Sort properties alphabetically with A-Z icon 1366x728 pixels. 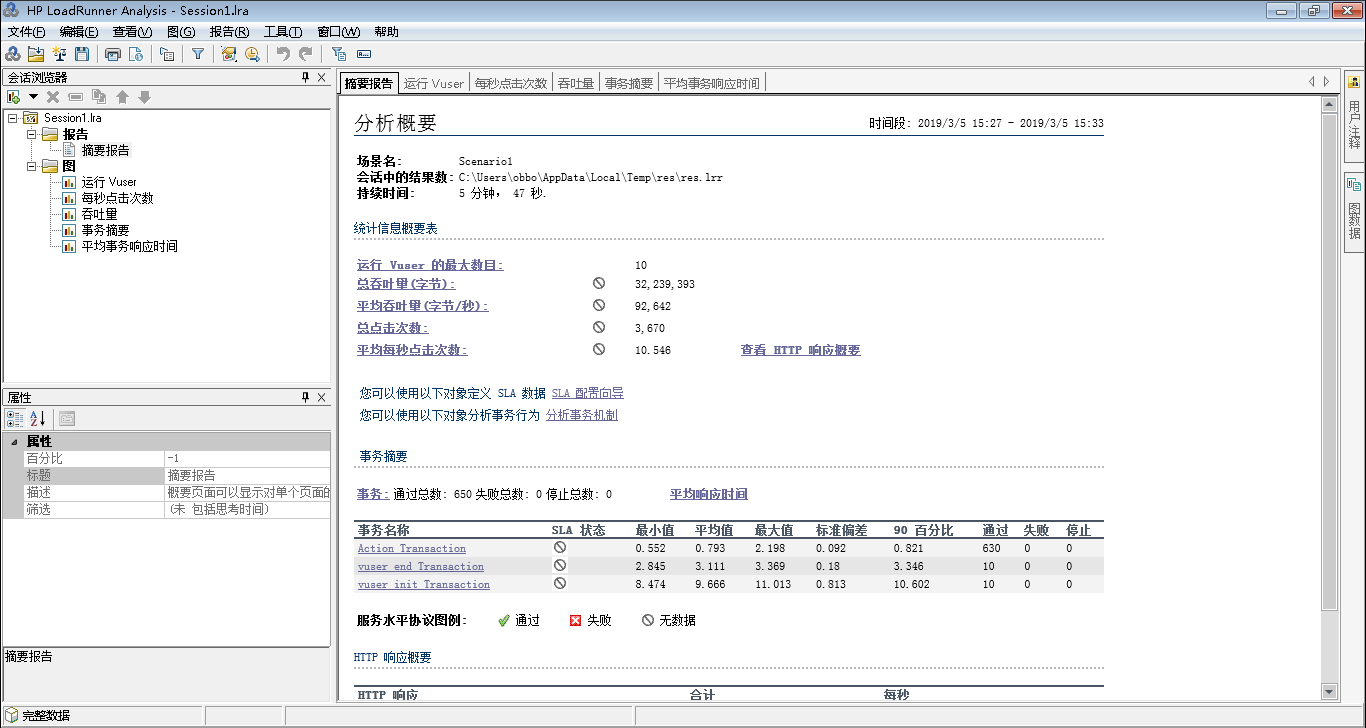38,419
